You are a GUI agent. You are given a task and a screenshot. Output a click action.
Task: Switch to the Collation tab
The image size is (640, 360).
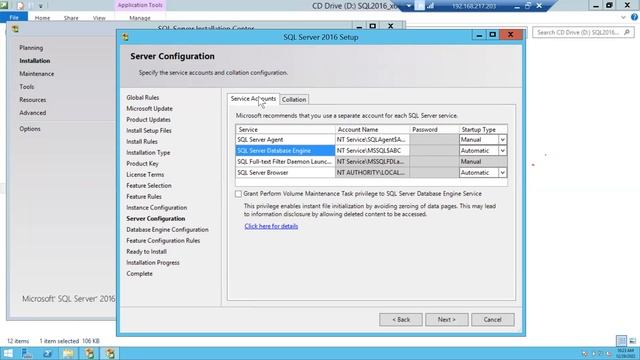pos(294,100)
